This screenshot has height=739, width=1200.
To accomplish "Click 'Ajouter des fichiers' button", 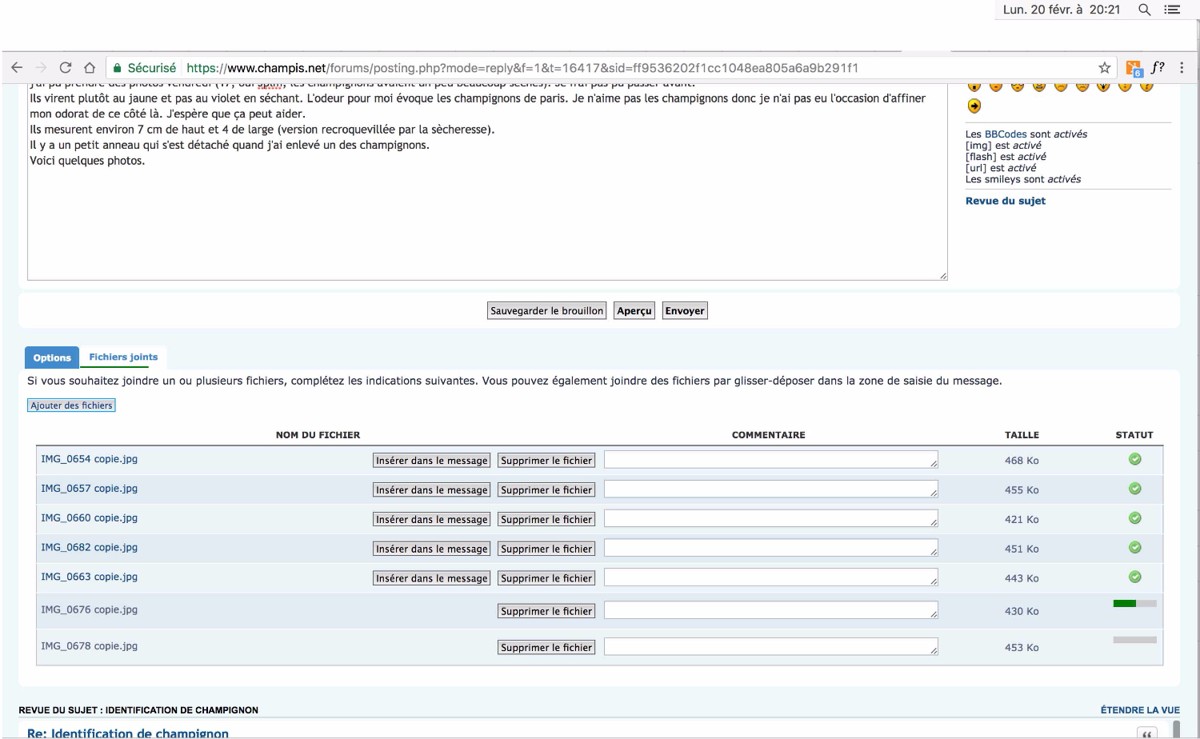I will pos(71,405).
